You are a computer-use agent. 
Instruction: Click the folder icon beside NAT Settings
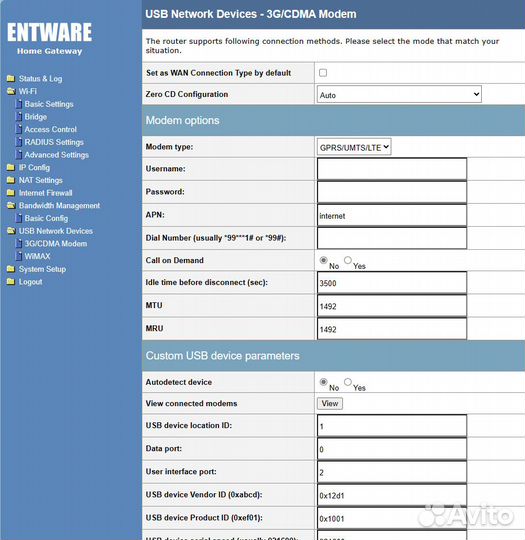11,180
